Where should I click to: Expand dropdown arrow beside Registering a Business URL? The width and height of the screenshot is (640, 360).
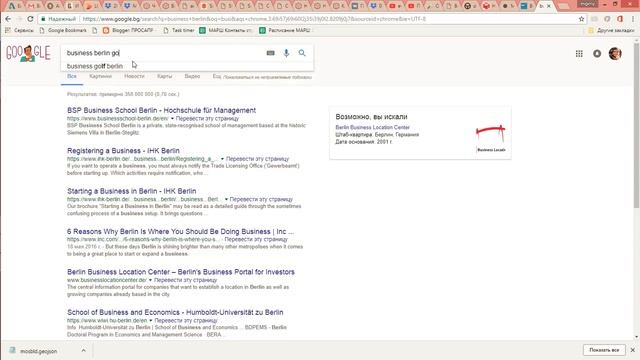222,159
